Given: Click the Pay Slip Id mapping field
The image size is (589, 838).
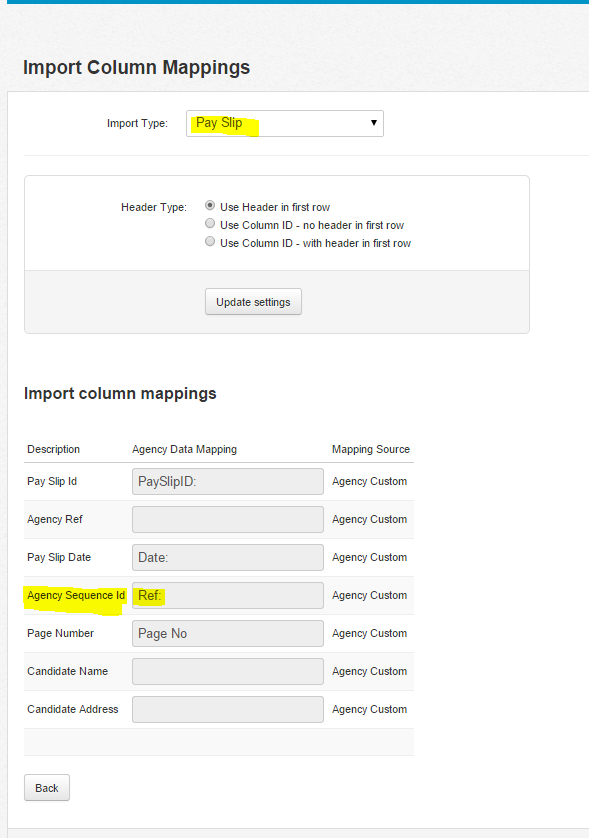Looking at the screenshot, I should pyautogui.click(x=228, y=482).
